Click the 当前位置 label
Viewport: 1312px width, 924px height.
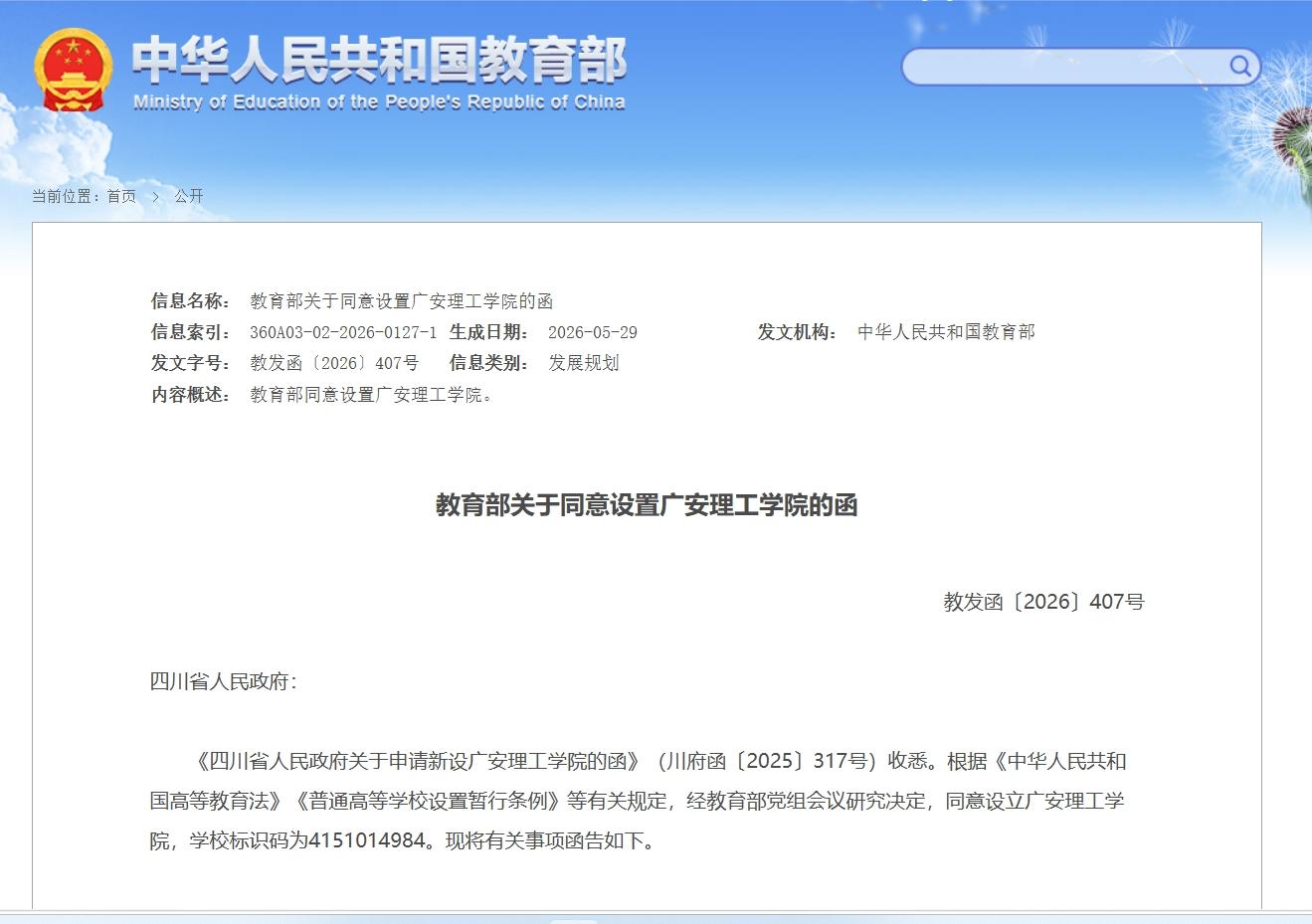point(66,196)
